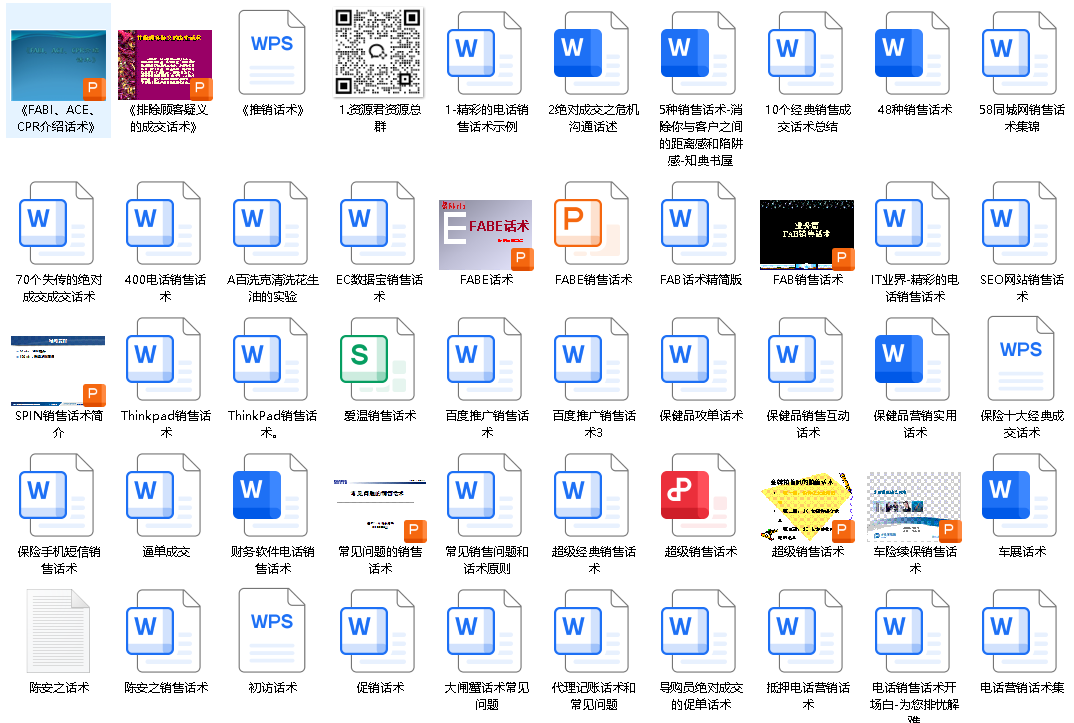This screenshot has height=723, width=1074.
Task: Select the 促销话术 document
Action: tap(379, 631)
